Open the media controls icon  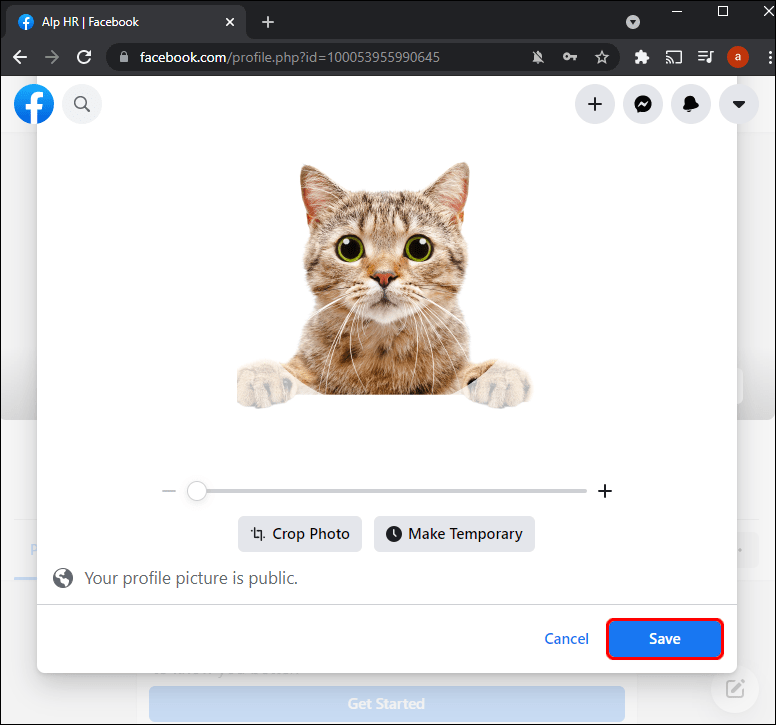point(705,57)
